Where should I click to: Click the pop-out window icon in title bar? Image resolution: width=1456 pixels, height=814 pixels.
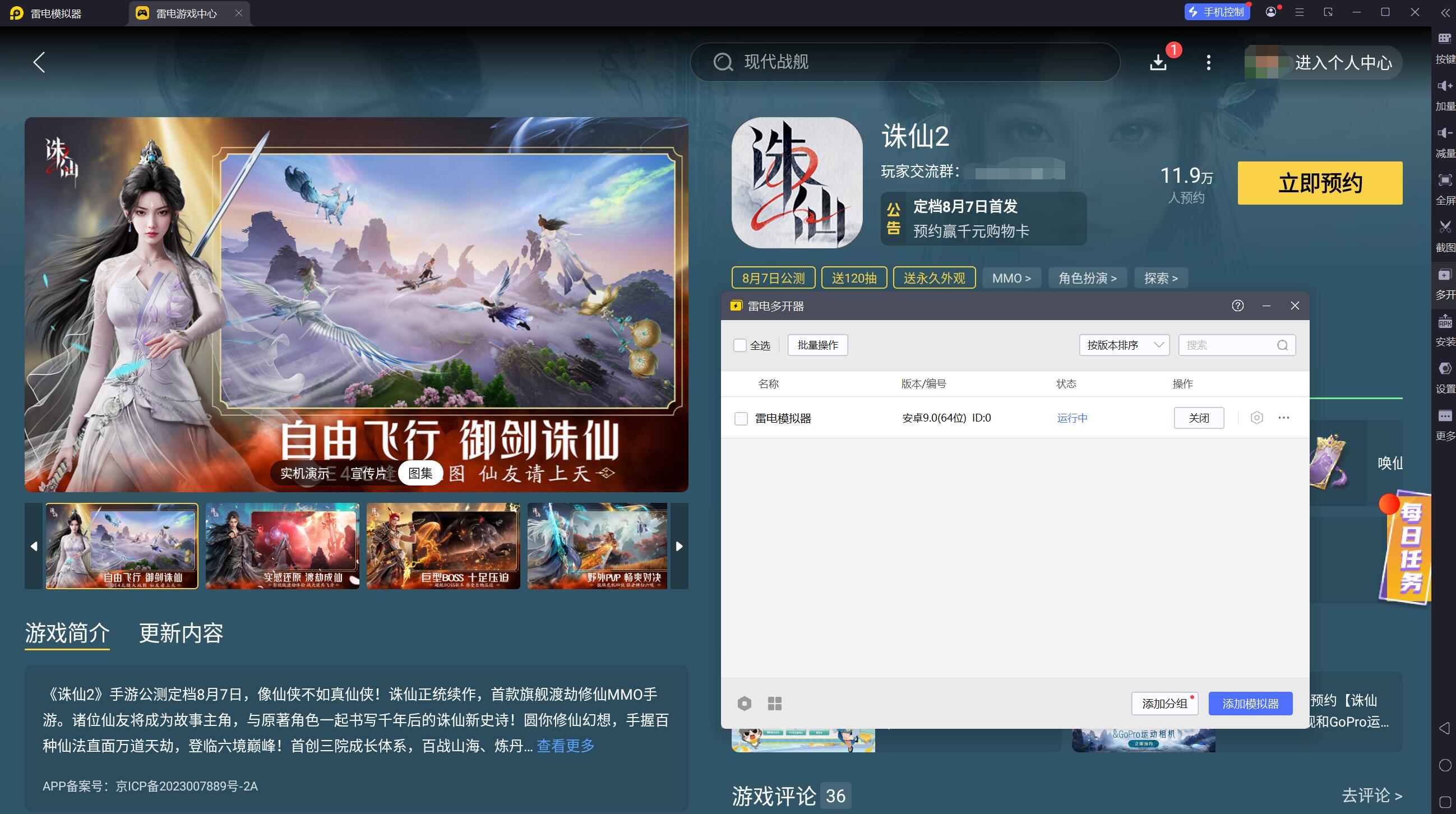[x=1328, y=12]
